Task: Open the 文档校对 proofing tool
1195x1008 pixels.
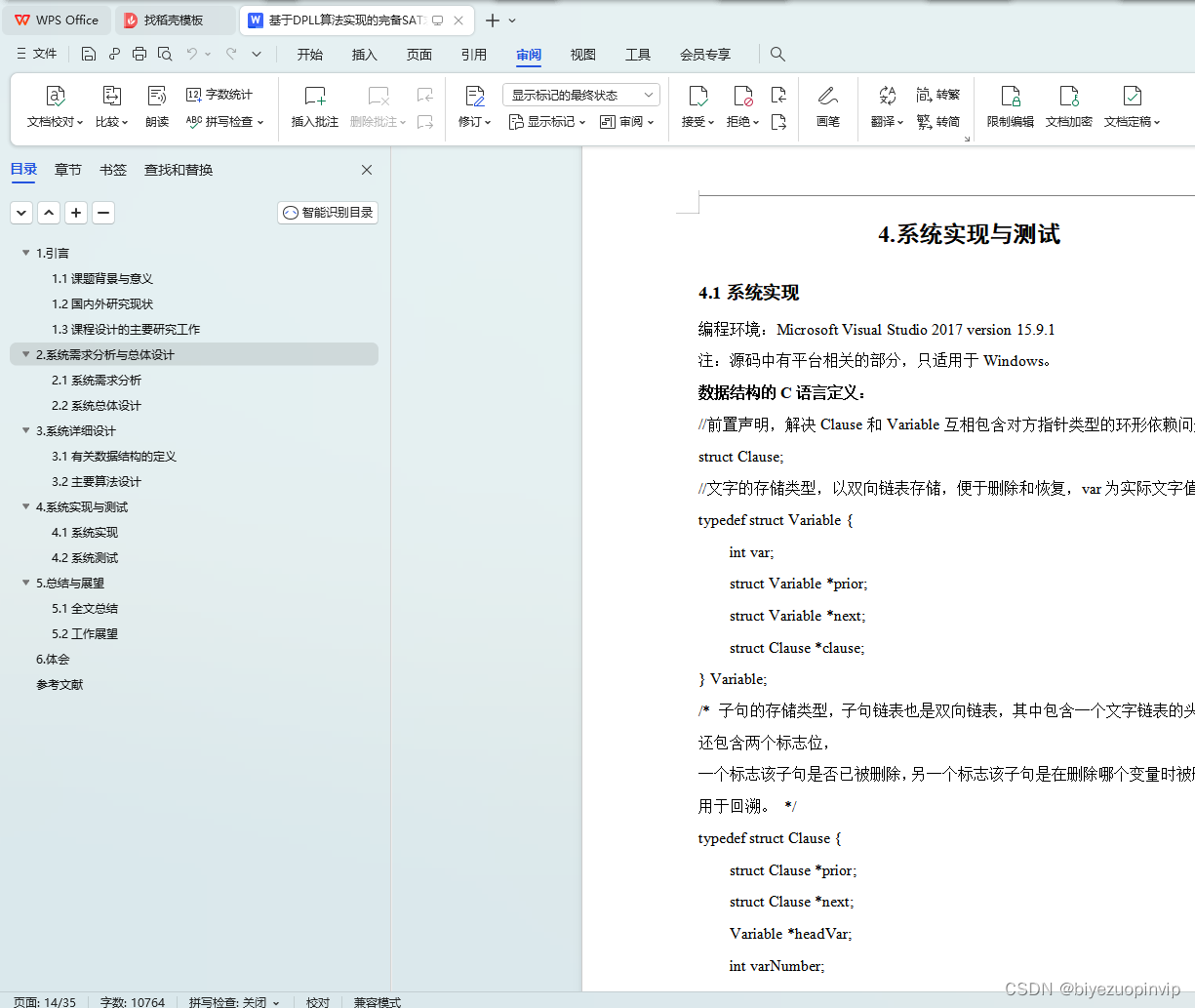Action: pyautogui.click(x=54, y=107)
